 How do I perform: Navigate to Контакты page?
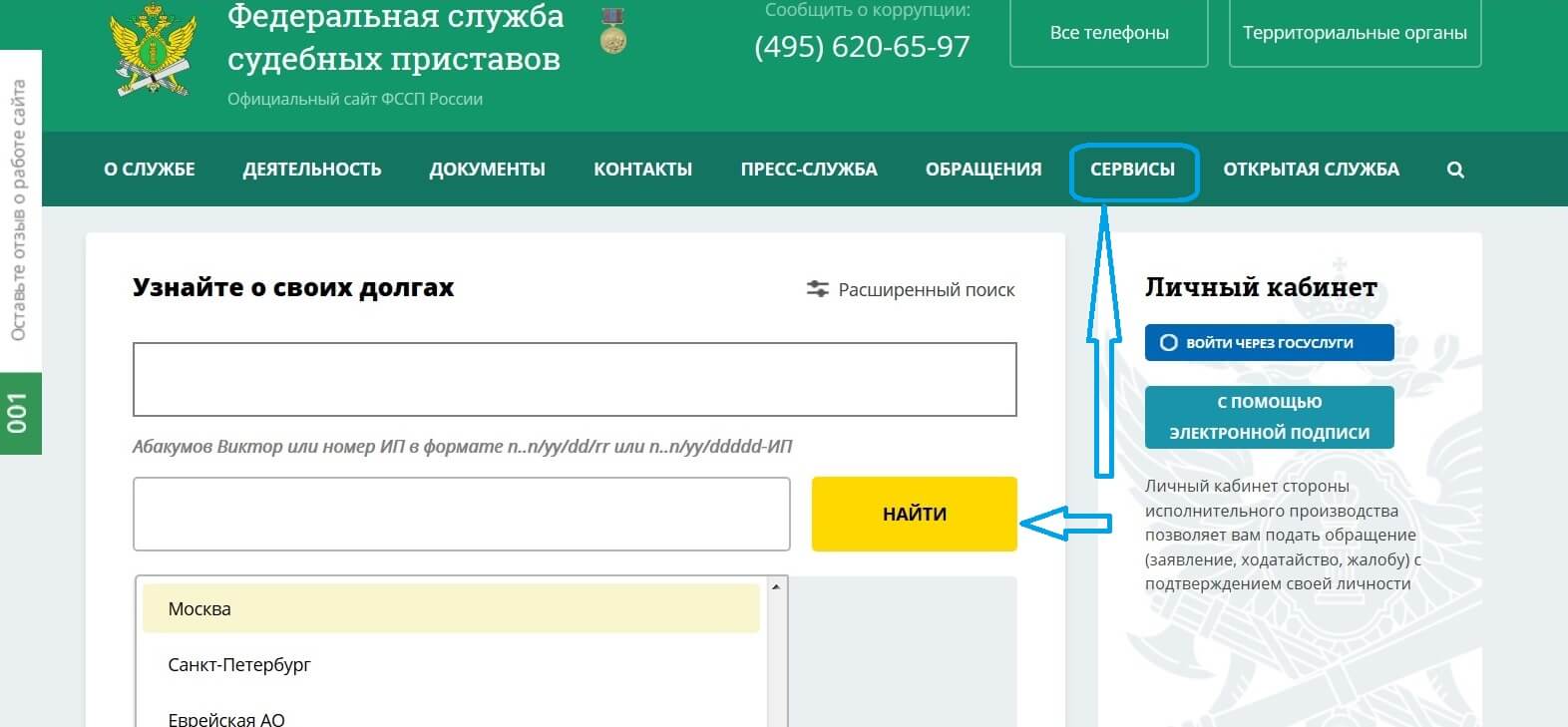pos(642,170)
